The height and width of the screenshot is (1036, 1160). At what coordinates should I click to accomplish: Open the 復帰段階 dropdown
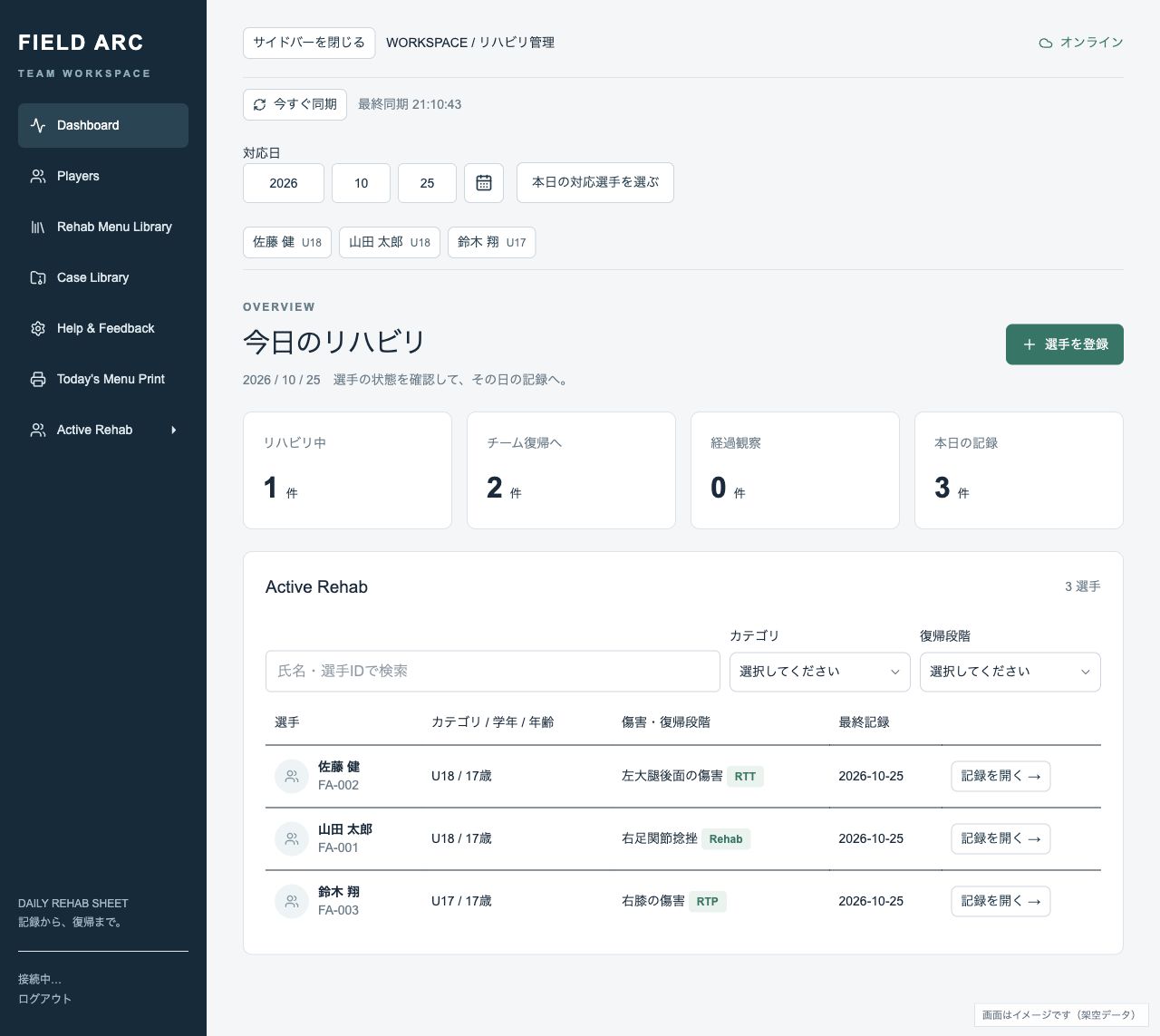coord(1010,672)
